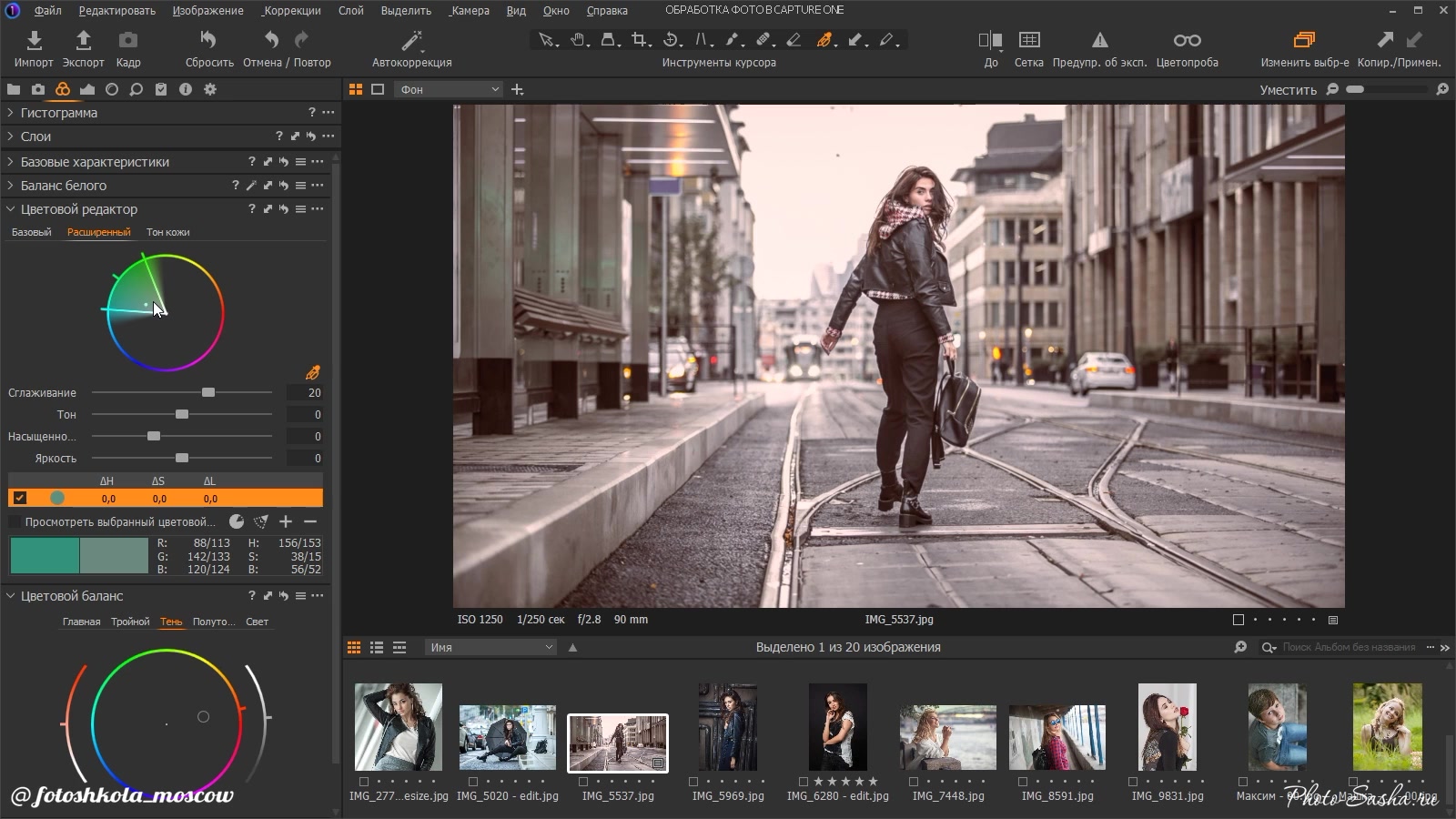Screen dimensions: 1456x819
Task: Select IMG_8591.jpg thumbnail
Action: coord(1057,738)
